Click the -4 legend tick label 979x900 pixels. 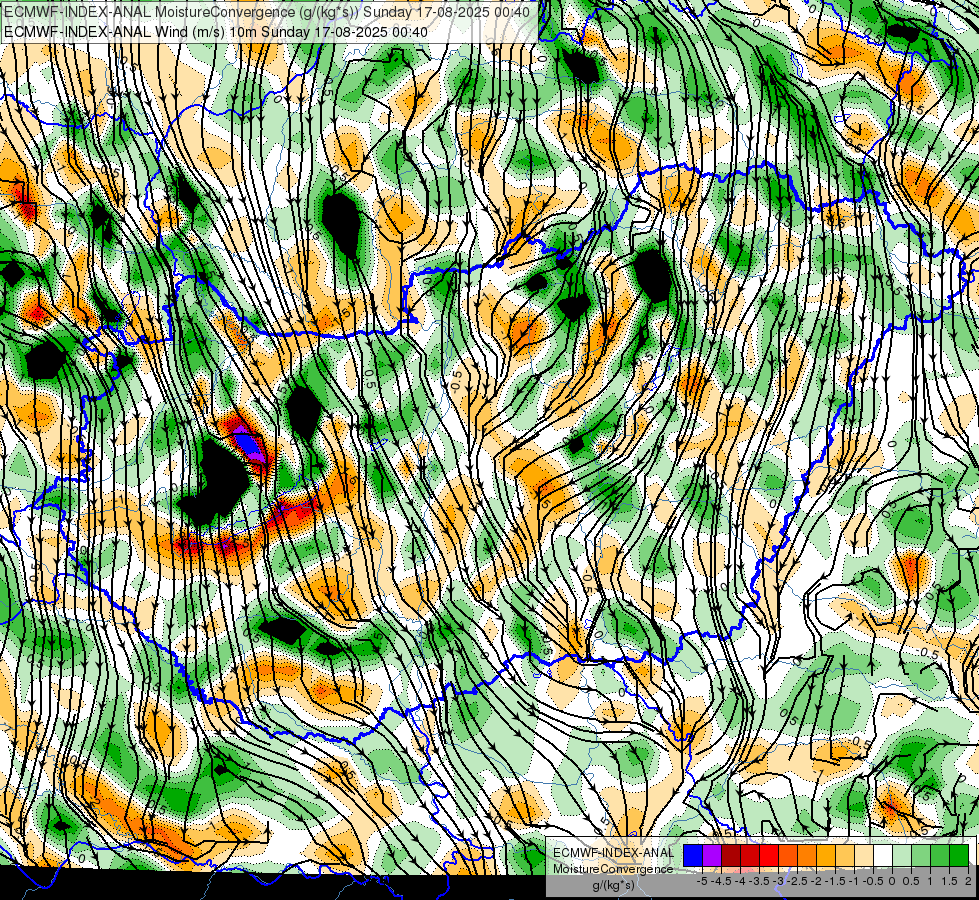(740, 881)
